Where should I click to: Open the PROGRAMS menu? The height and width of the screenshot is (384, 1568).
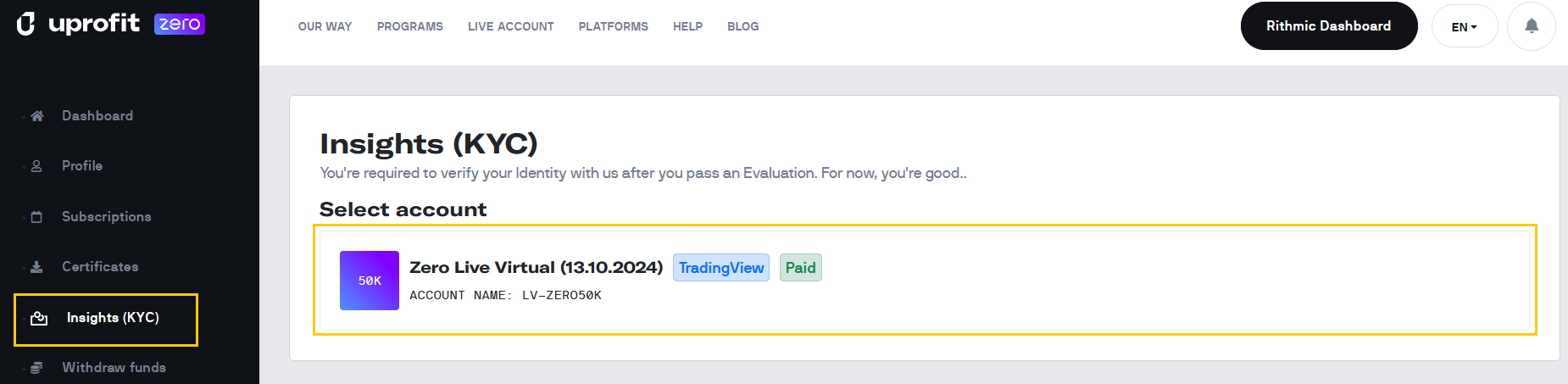[410, 26]
